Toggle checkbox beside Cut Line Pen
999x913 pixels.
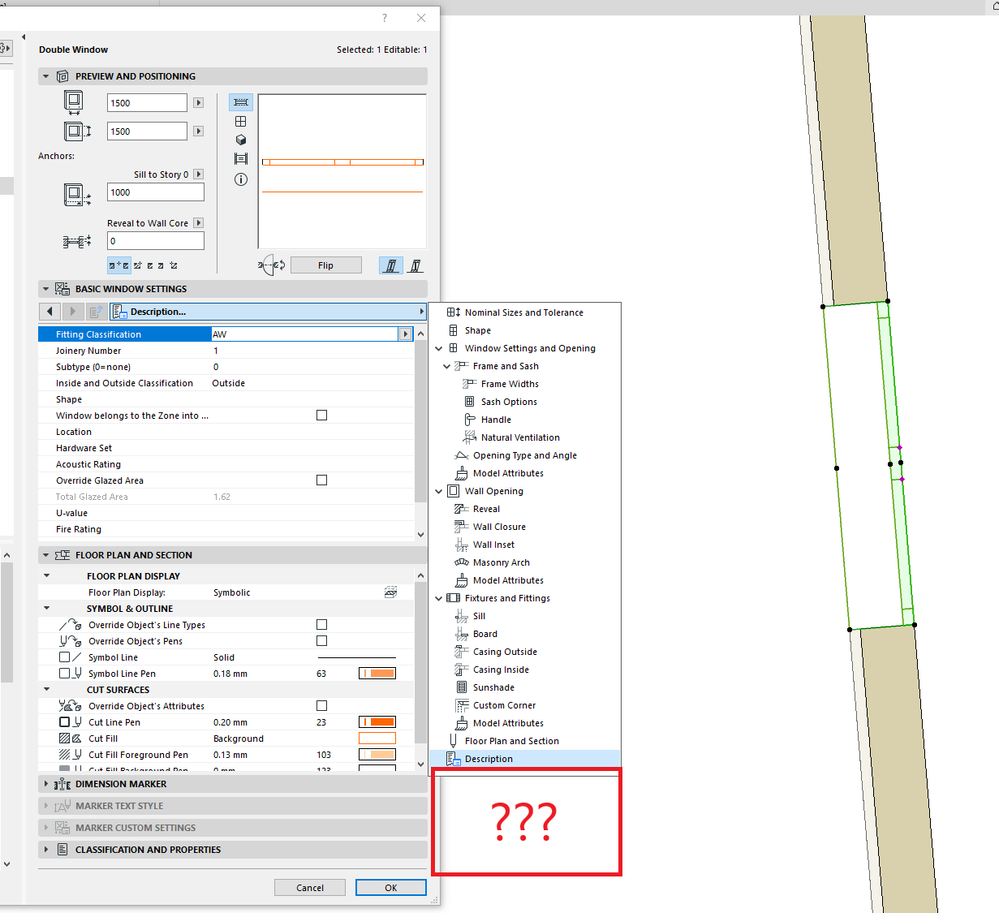[64, 722]
